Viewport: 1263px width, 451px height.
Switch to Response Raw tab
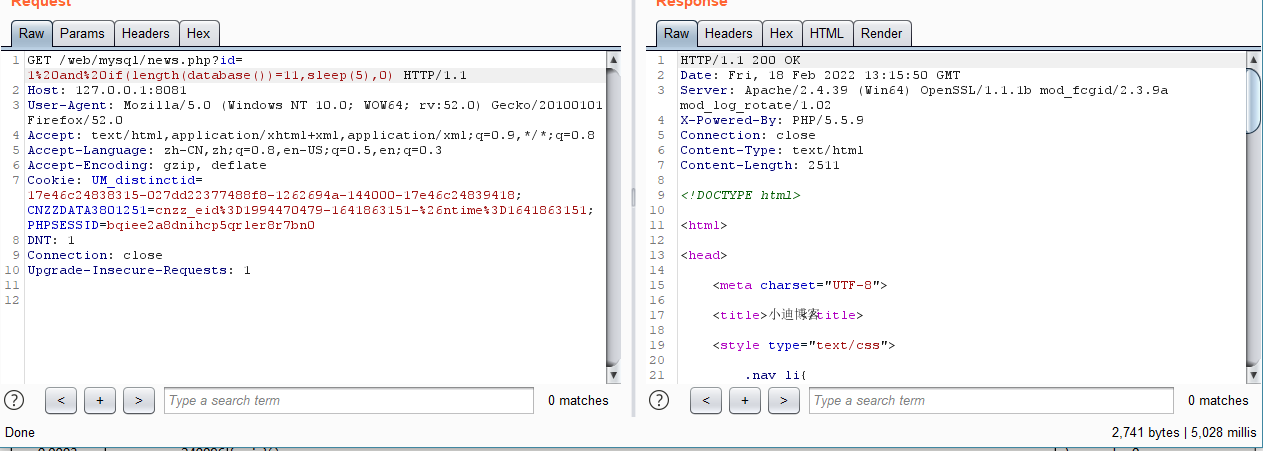click(677, 33)
